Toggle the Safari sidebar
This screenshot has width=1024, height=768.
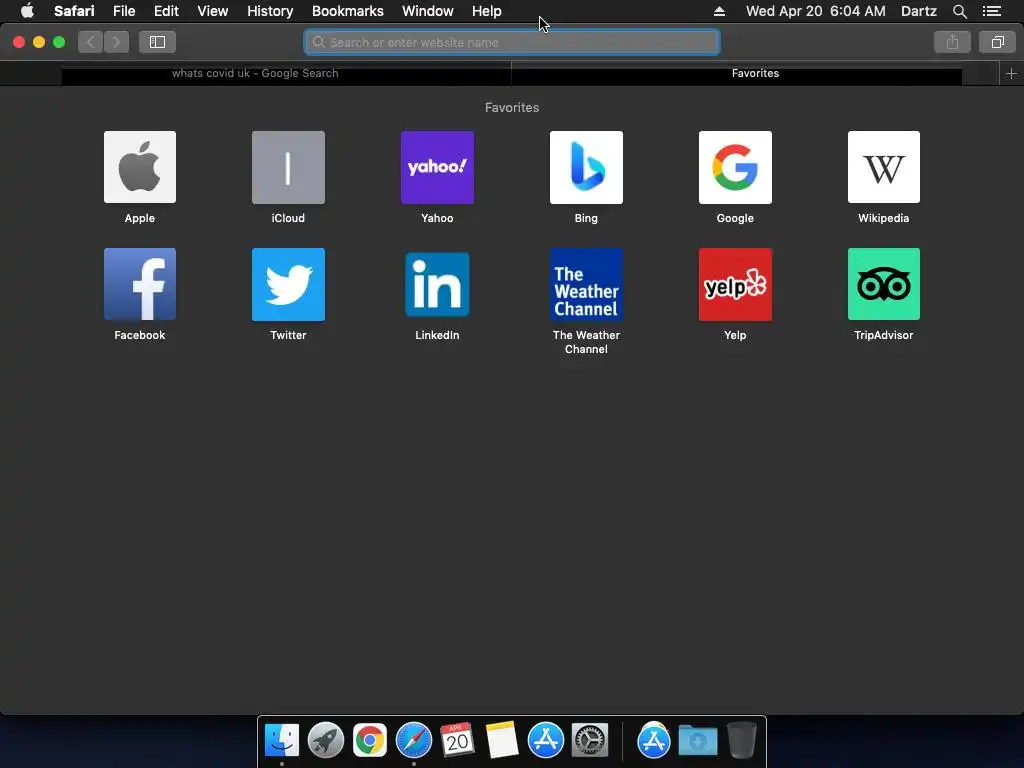tap(157, 42)
